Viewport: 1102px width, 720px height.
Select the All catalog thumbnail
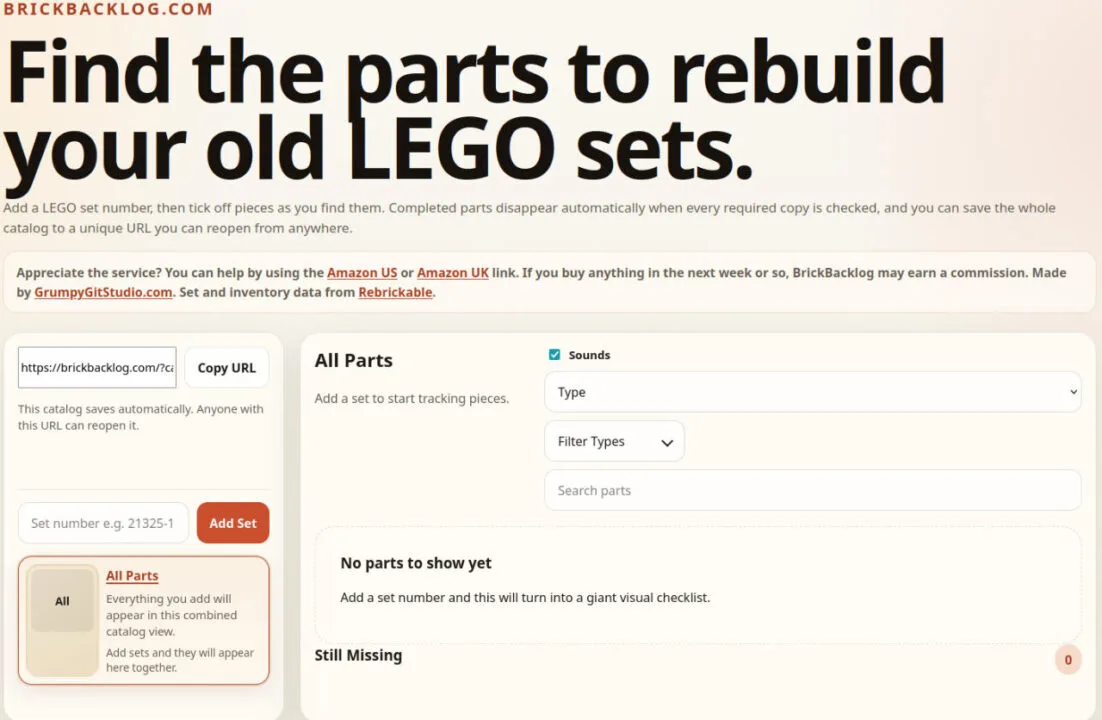tap(62, 602)
